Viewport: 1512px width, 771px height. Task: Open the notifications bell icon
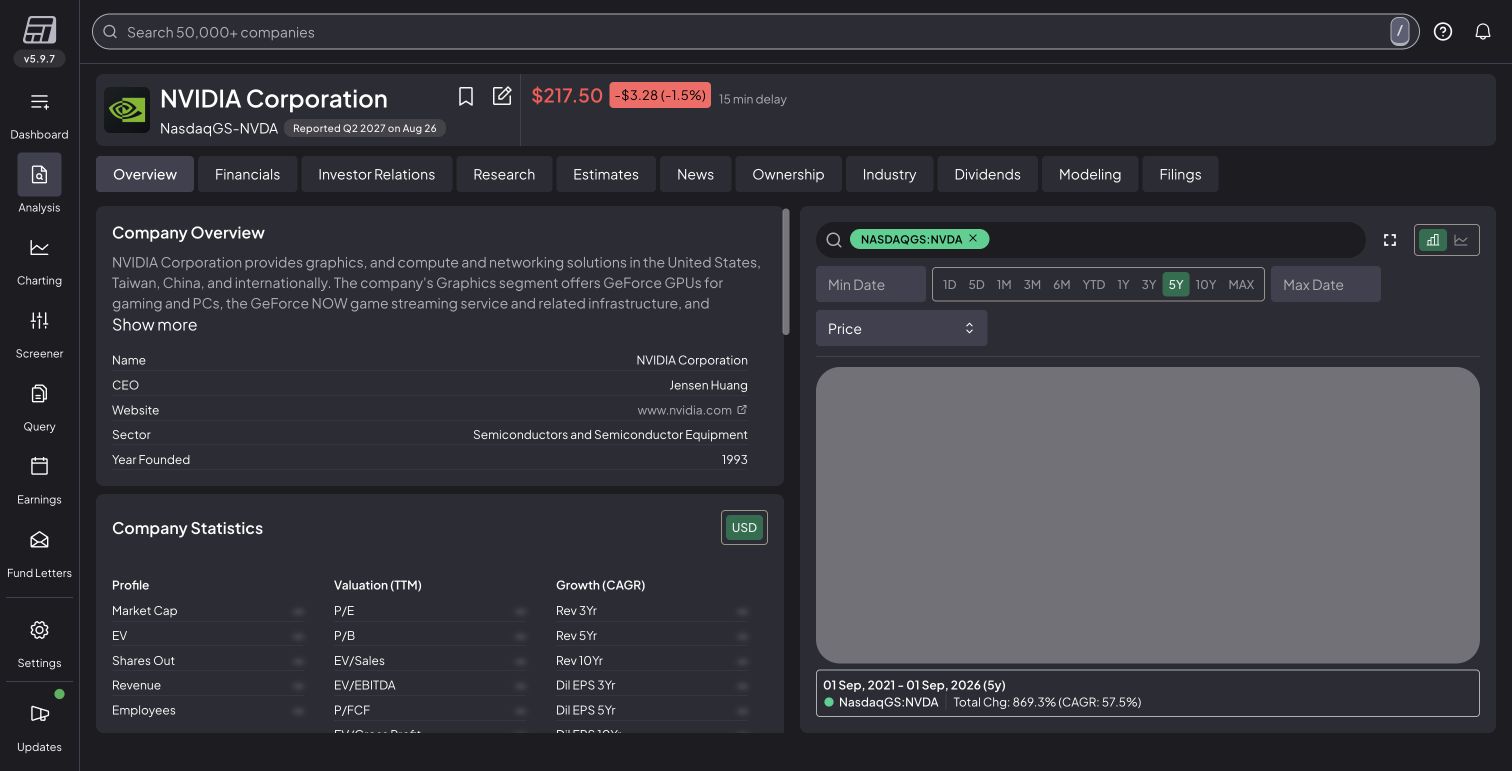[x=1483, y=32]
